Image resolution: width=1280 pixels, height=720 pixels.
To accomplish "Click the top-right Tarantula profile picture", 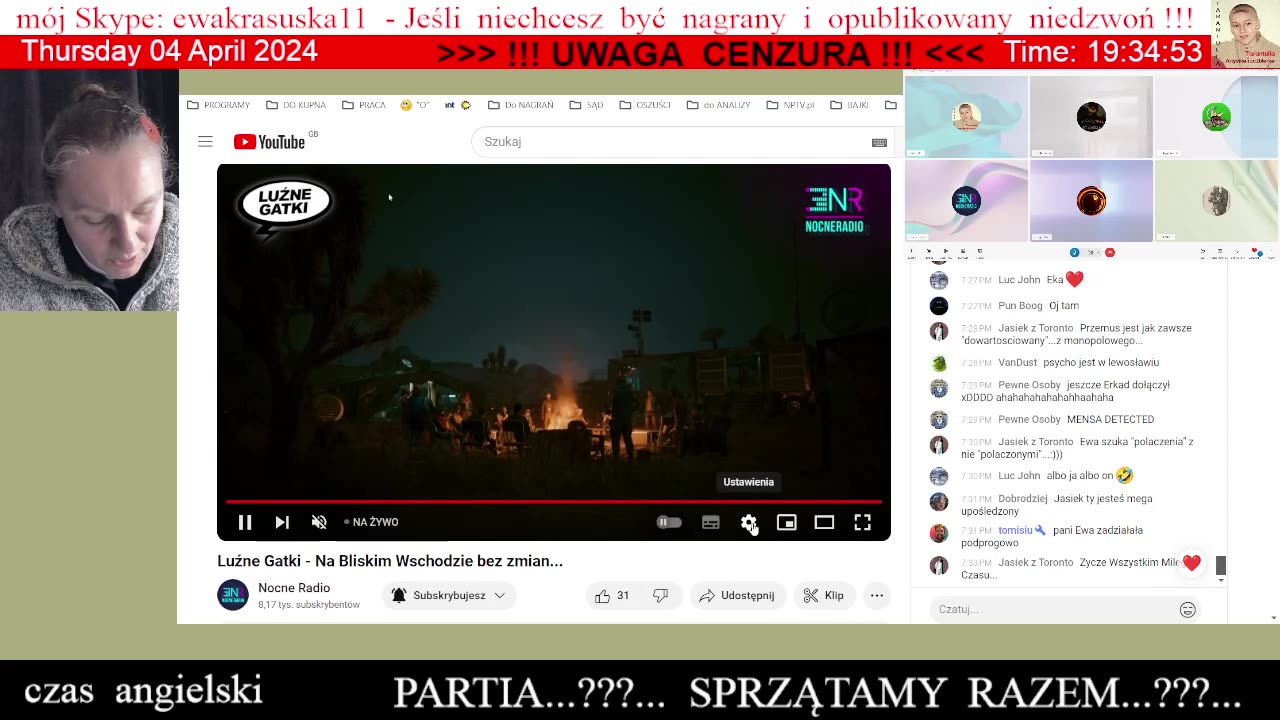I will [x=1245, y=34].
